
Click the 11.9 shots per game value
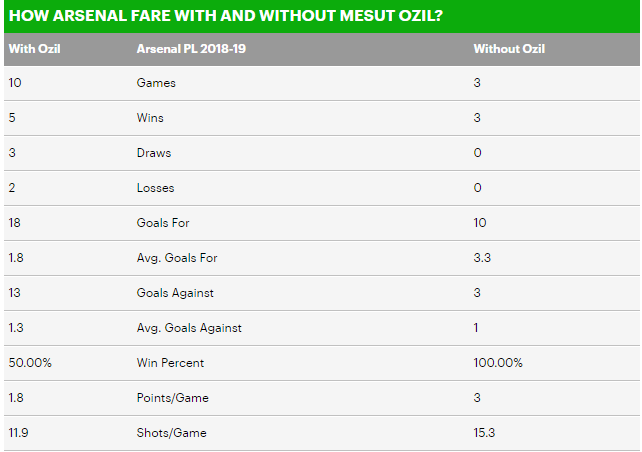pyautogui.click(x=19, y=433)
